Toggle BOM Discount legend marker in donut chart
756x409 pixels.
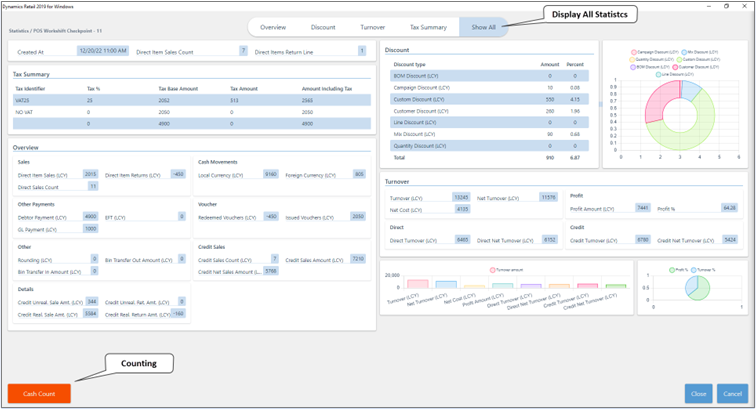(x=633, y=67)
